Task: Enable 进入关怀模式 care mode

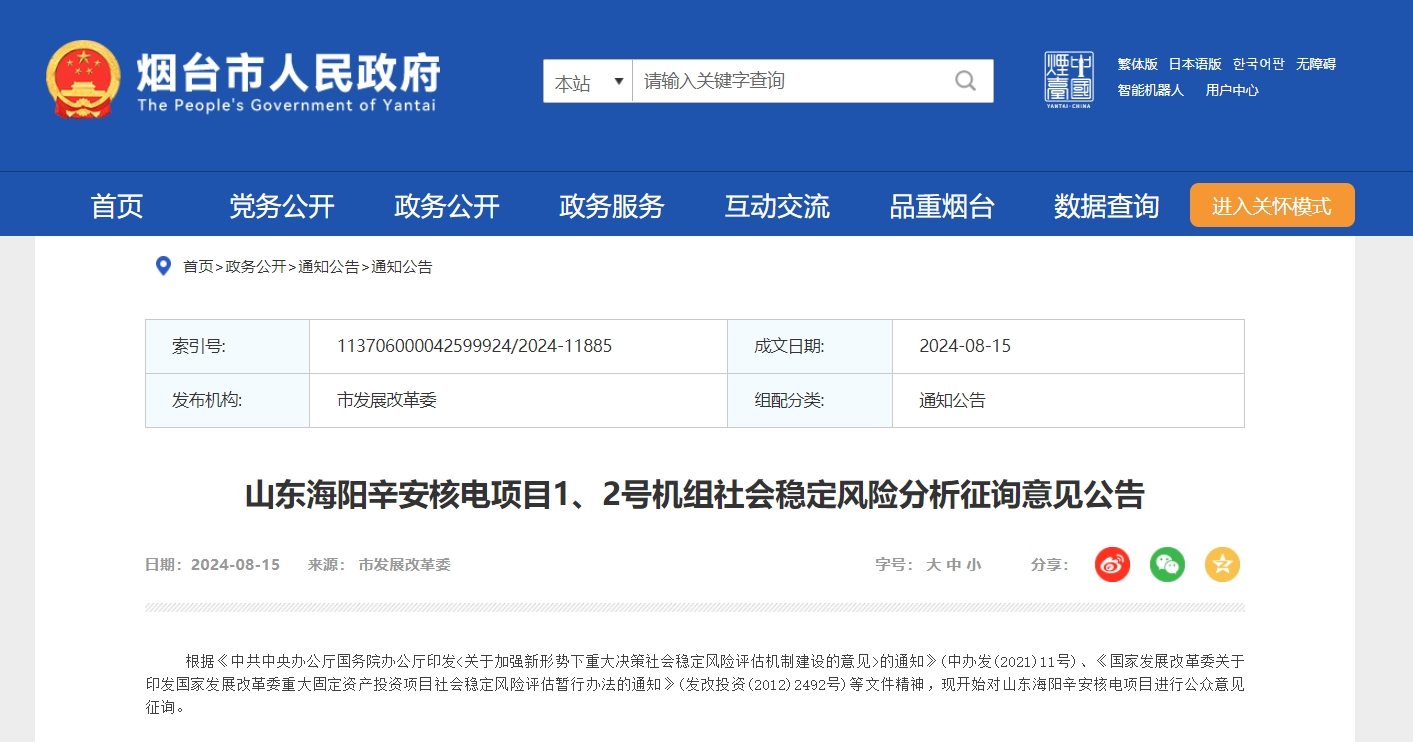Action: 1271,206
